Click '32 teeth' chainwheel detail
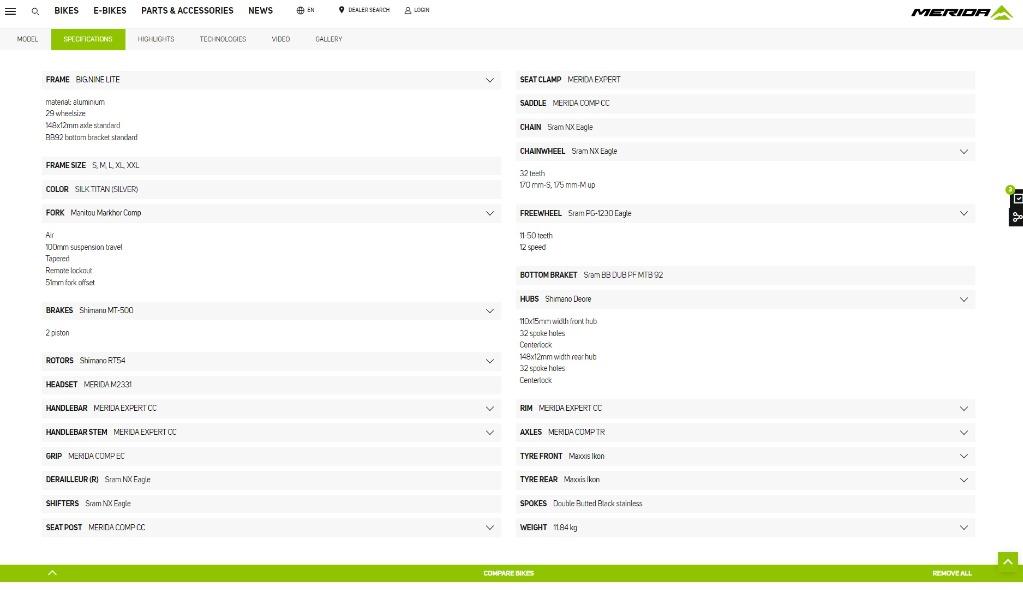Image resolution: width=1023 pixels, height=590 pixels. [532, 174]
